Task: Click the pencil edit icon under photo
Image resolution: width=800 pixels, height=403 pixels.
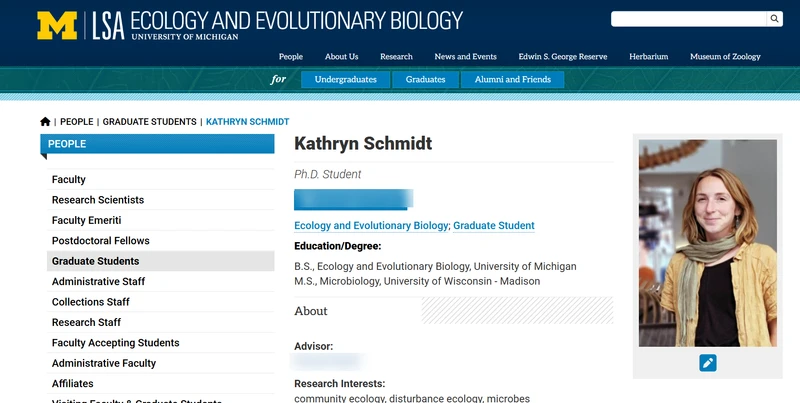Action: tap(708, 363)
